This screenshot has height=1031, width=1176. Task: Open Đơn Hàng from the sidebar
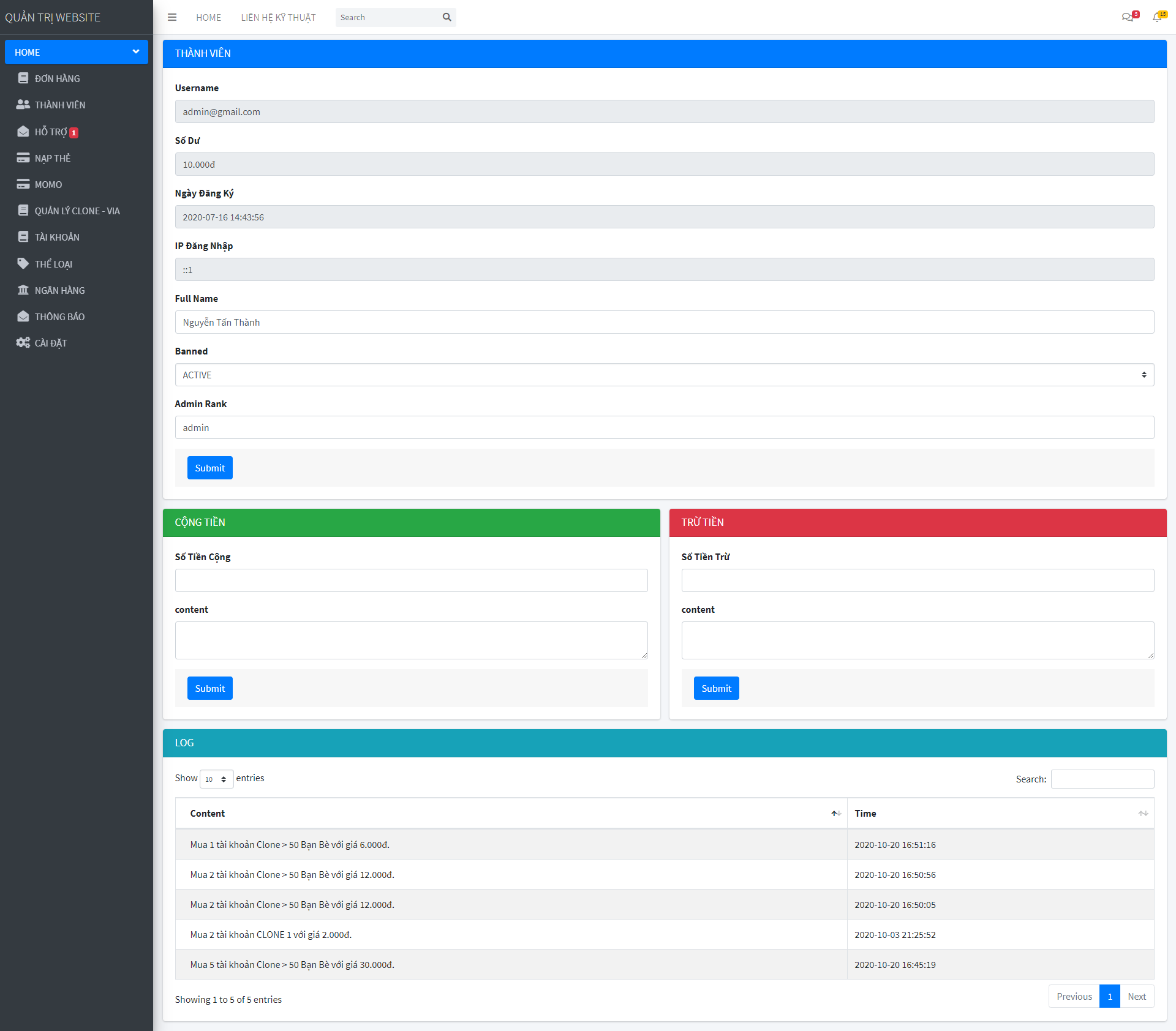(57, 78)
